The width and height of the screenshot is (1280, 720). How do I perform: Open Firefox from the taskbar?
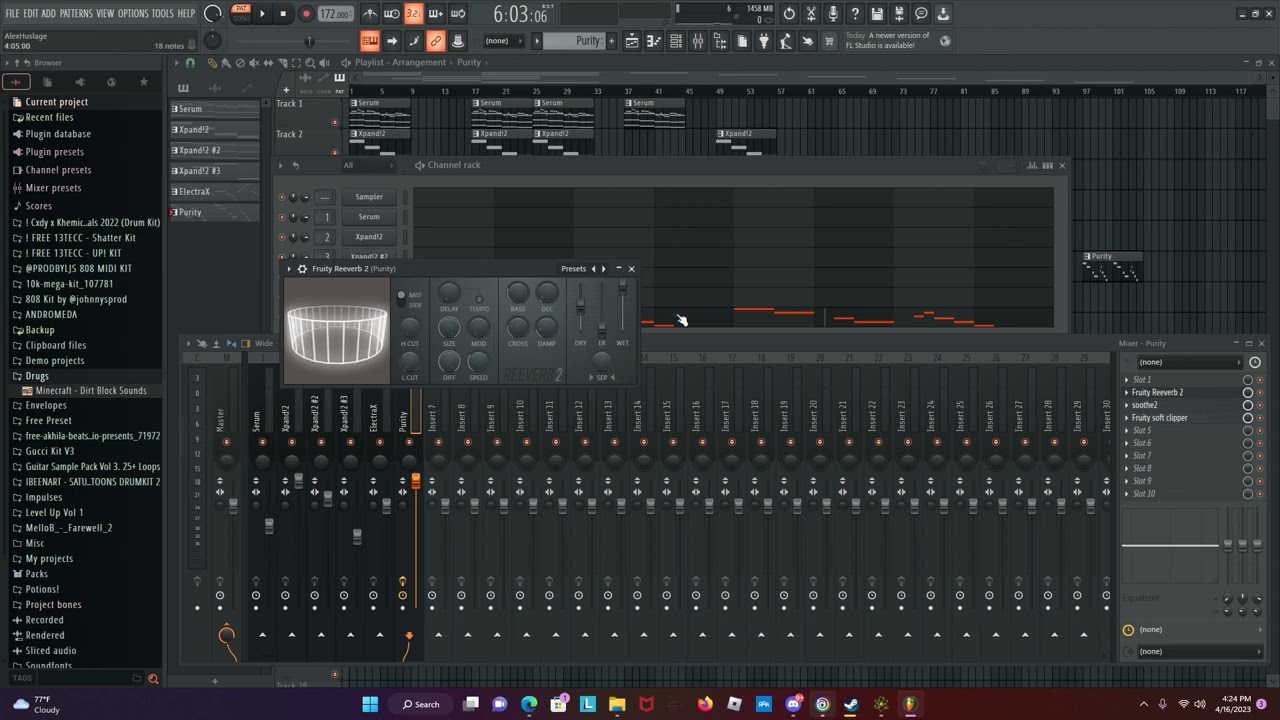705,704
